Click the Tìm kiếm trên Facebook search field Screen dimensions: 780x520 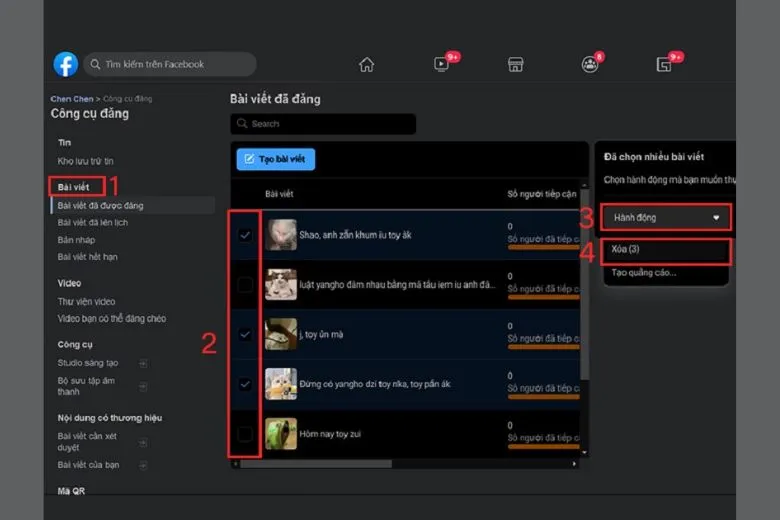pos(170,64)
